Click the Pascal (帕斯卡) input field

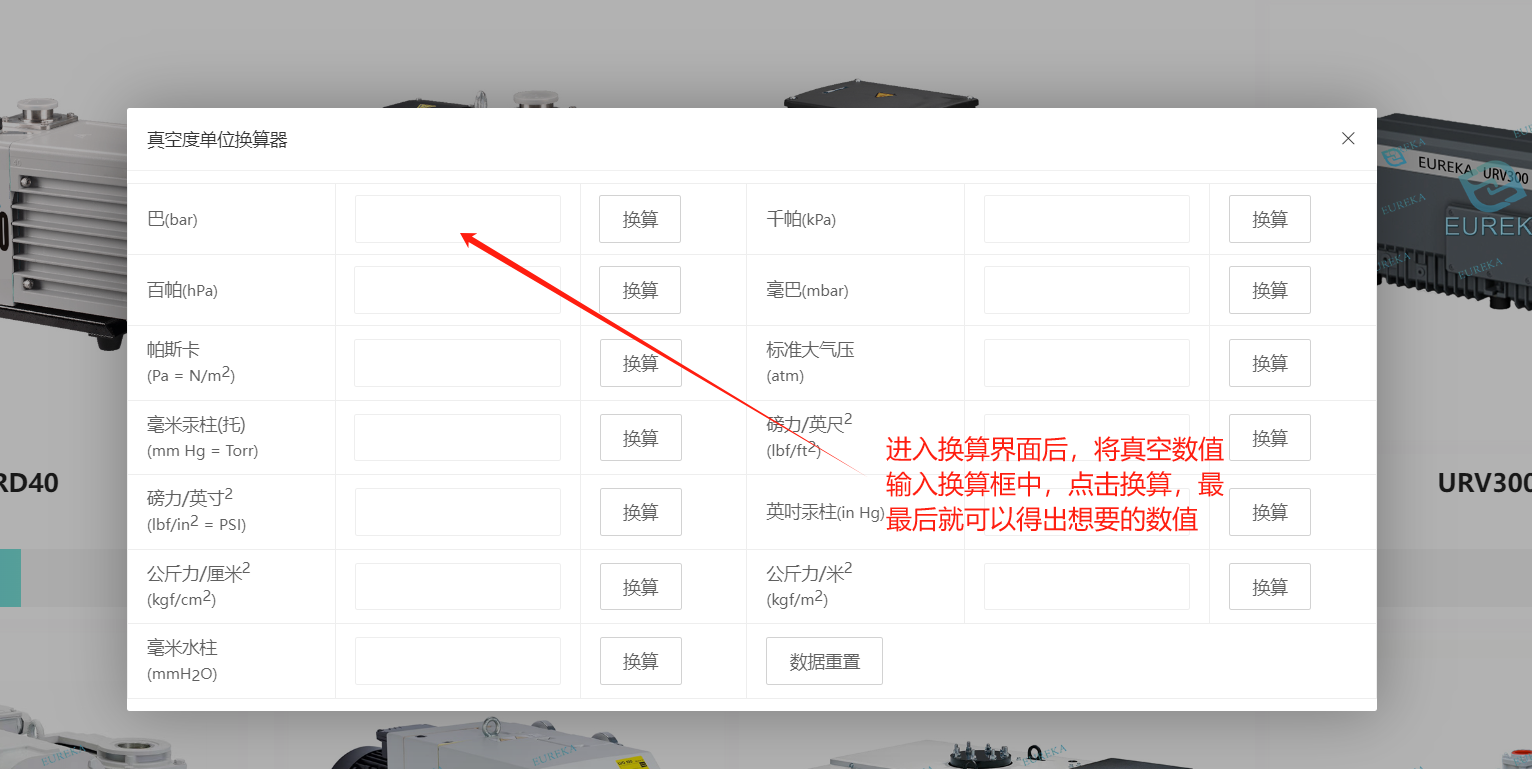[x=457, y=363]
